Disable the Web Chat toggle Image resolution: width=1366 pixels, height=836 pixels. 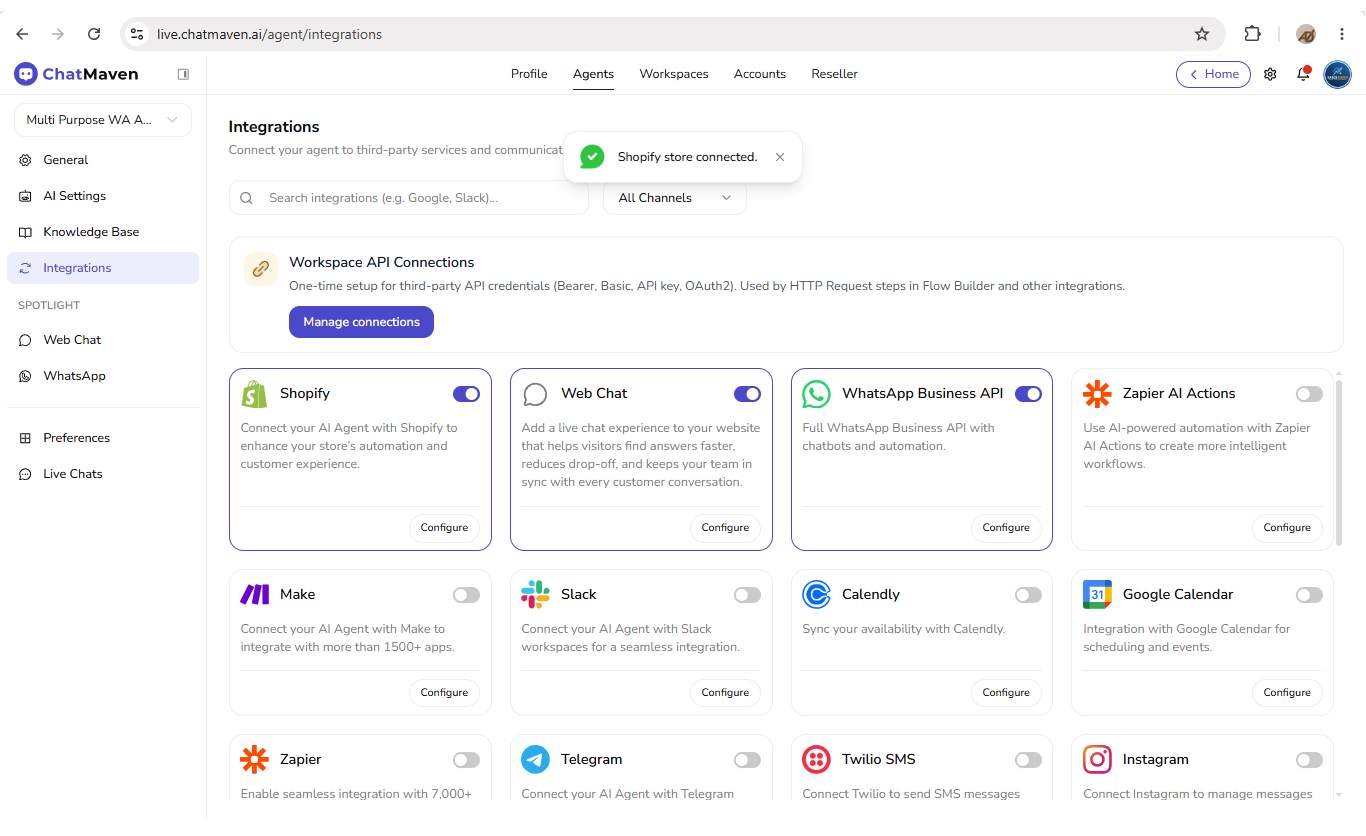tap(747, 394)
